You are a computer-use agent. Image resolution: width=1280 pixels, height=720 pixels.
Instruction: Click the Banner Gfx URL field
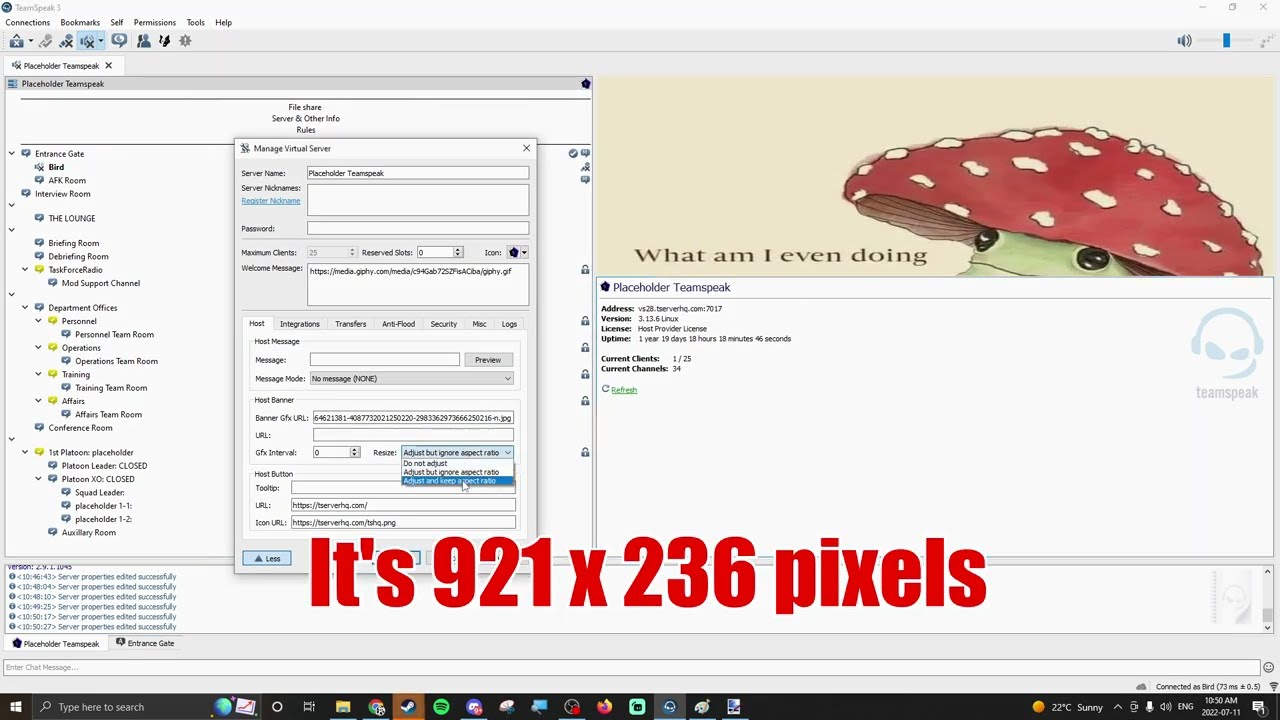tap(413, 418)
